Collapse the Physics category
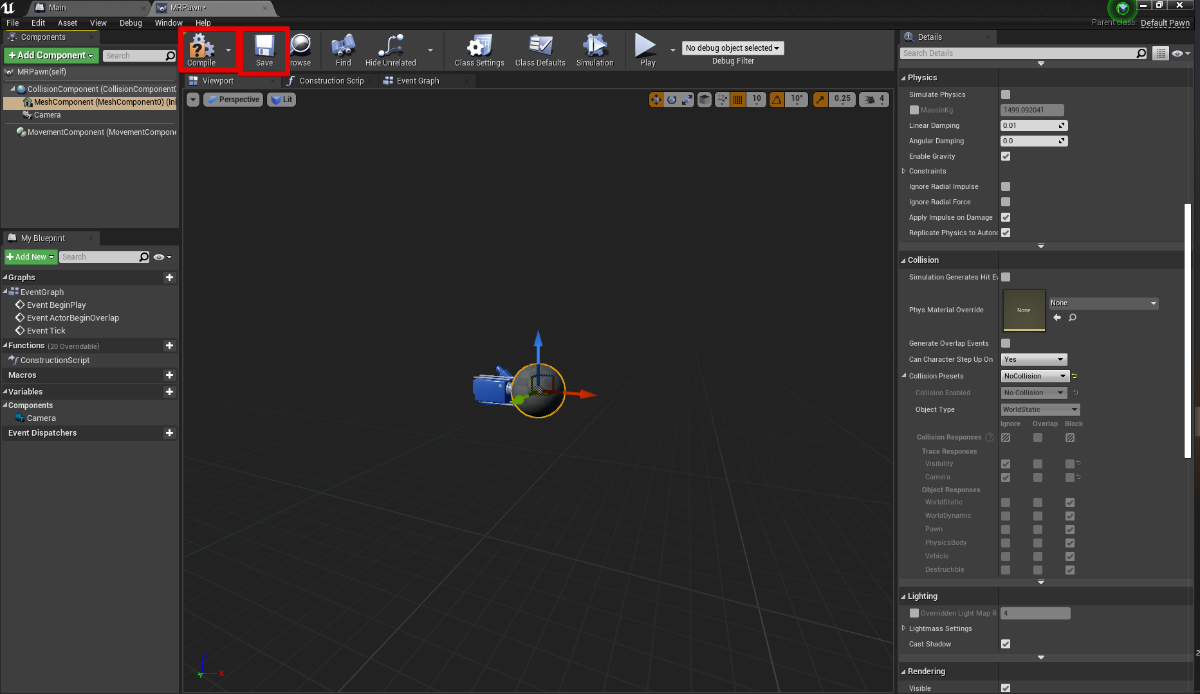This screenshot has height=694, width=1200. 904,77
